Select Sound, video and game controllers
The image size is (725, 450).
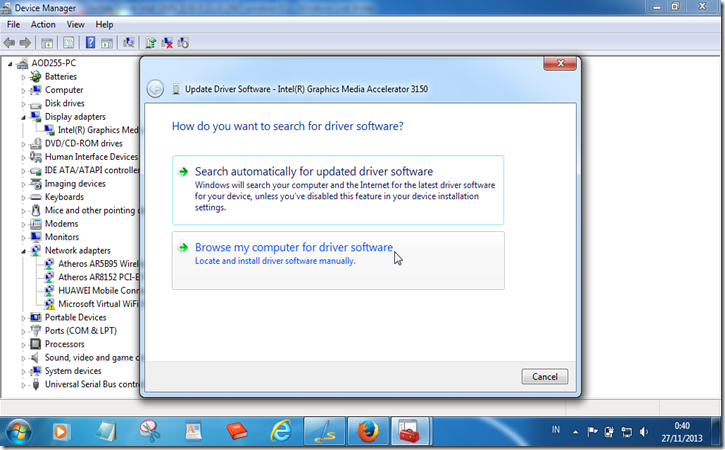click(x=92, y=358)
